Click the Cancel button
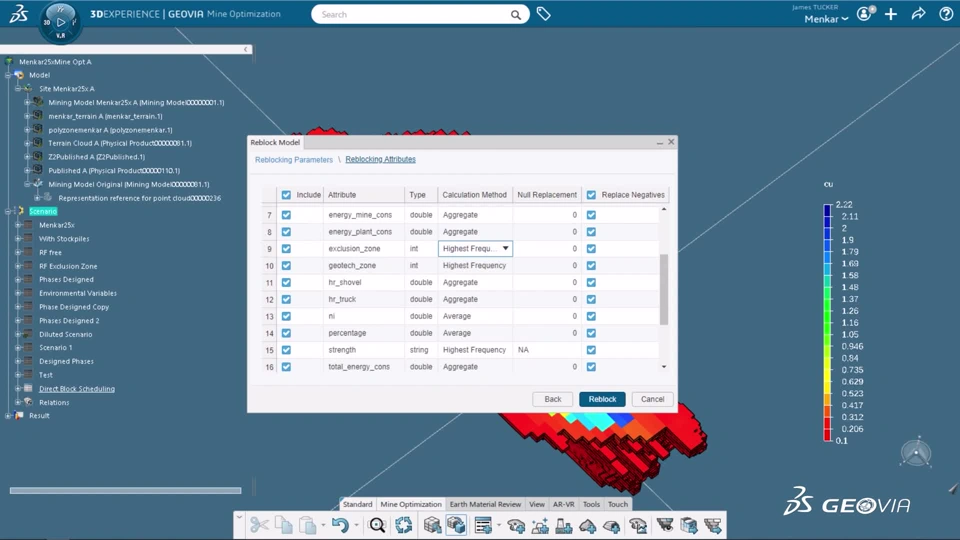 [653, 399]
